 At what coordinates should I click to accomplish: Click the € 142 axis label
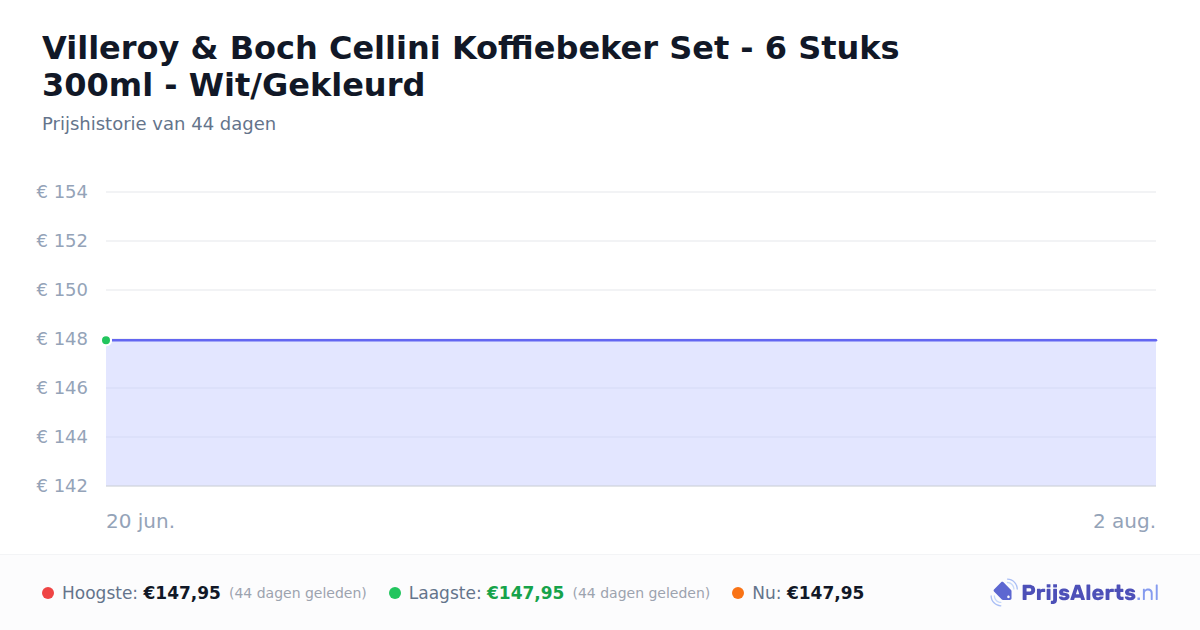click(62, 486)
